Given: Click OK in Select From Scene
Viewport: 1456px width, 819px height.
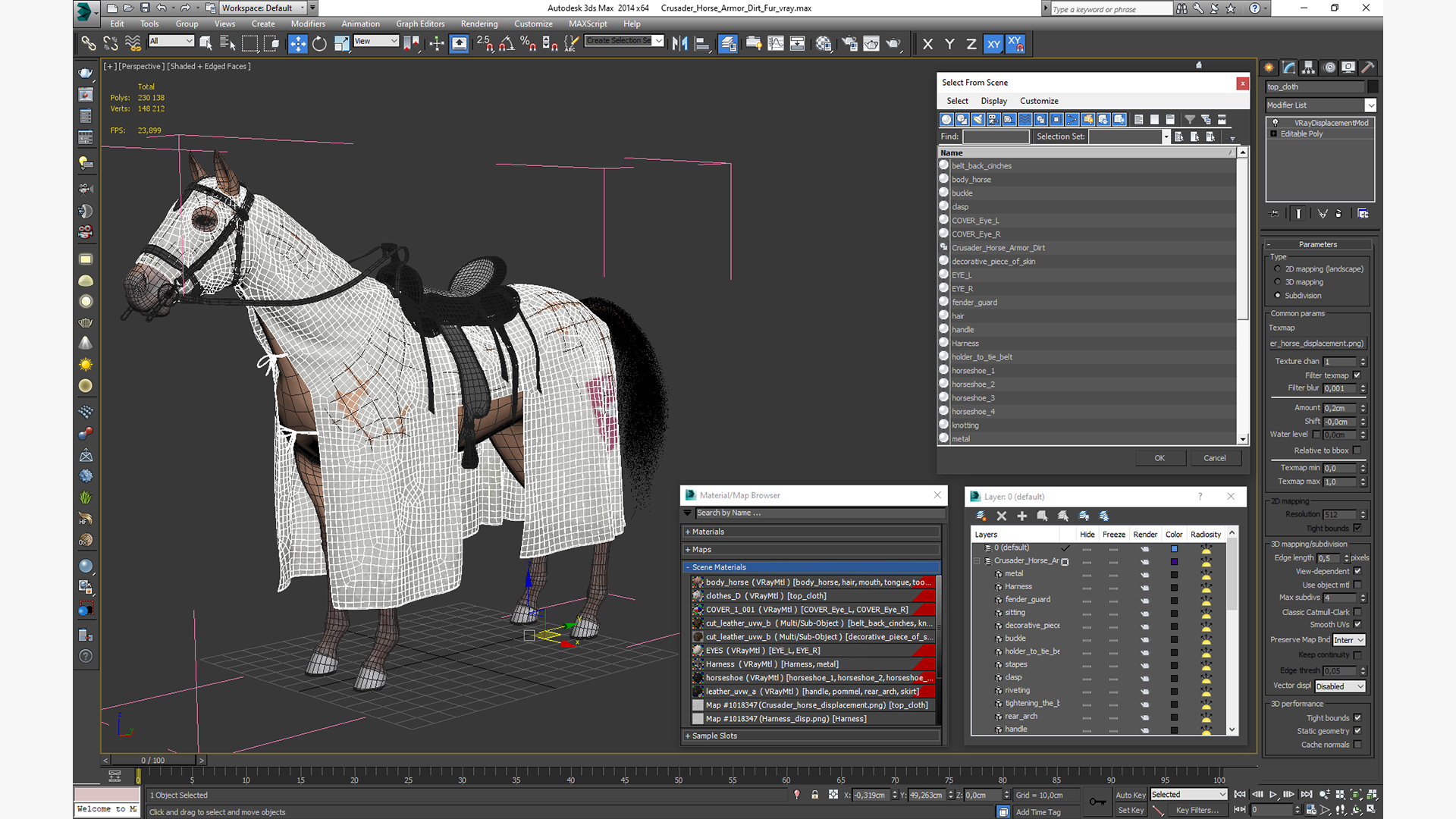Looking at the screenshot, I should 1159,458.
